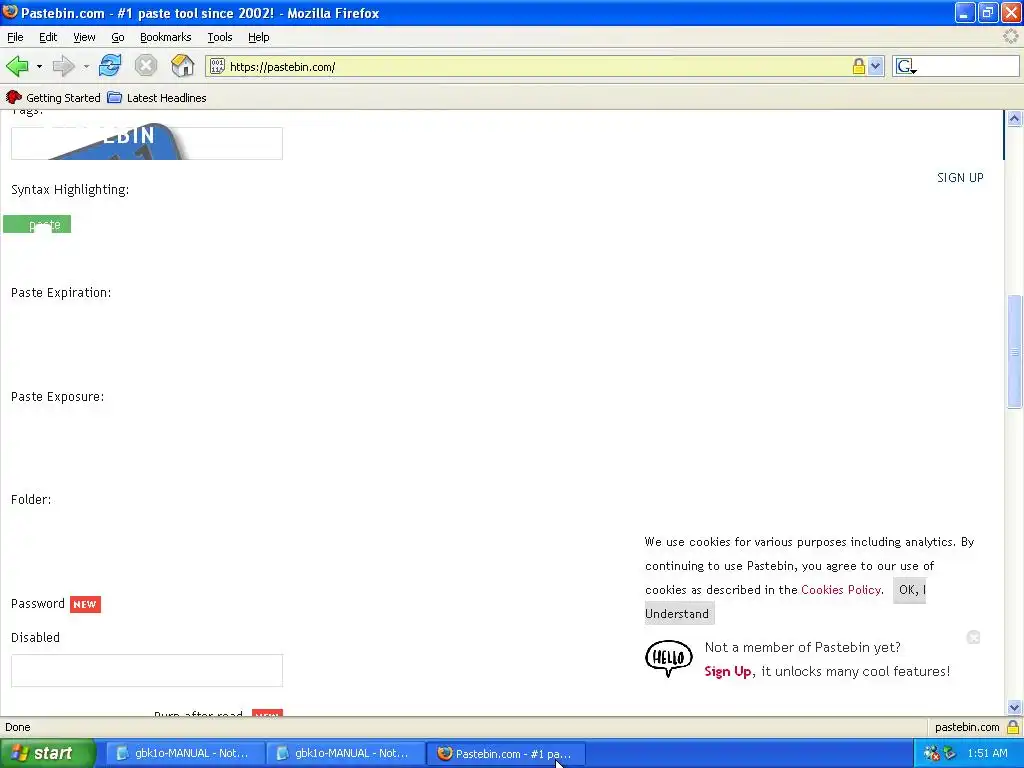1024x768 pixels.
Task: Open the Help menu
Action: (x=259, y=37)
